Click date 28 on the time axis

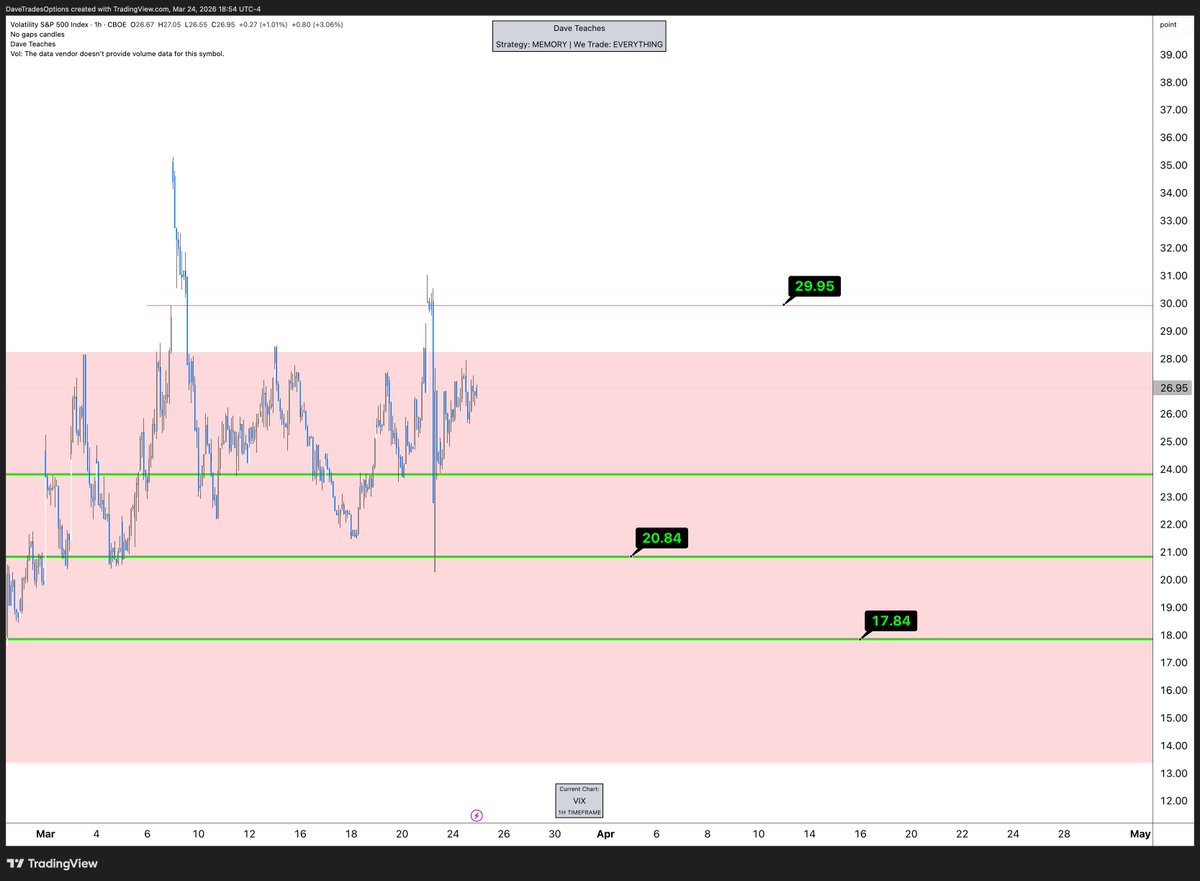(1064, 833)
